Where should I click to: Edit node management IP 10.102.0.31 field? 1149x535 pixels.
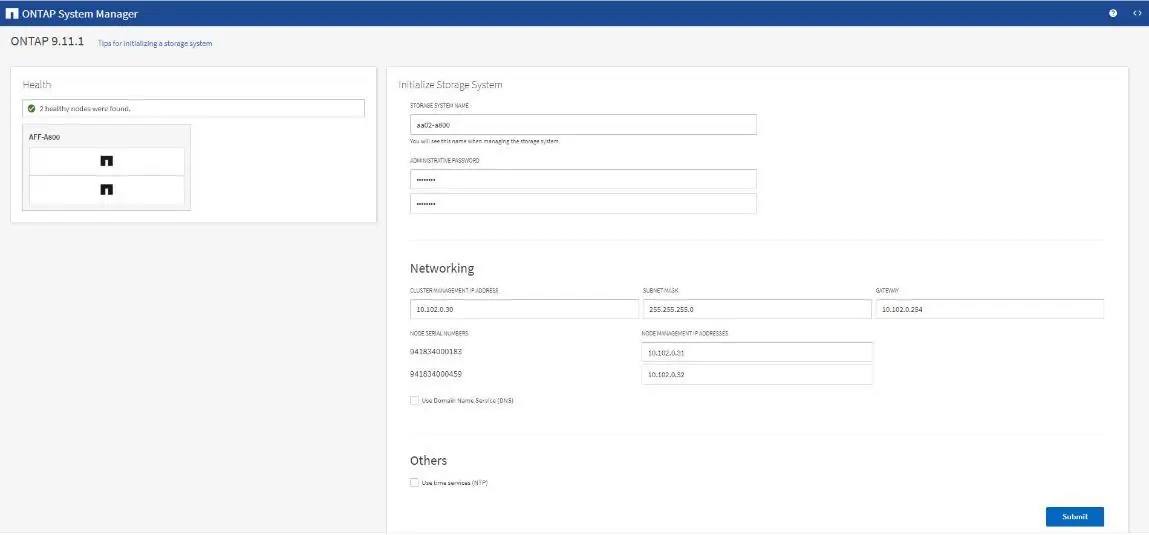(x=757, y=353)
